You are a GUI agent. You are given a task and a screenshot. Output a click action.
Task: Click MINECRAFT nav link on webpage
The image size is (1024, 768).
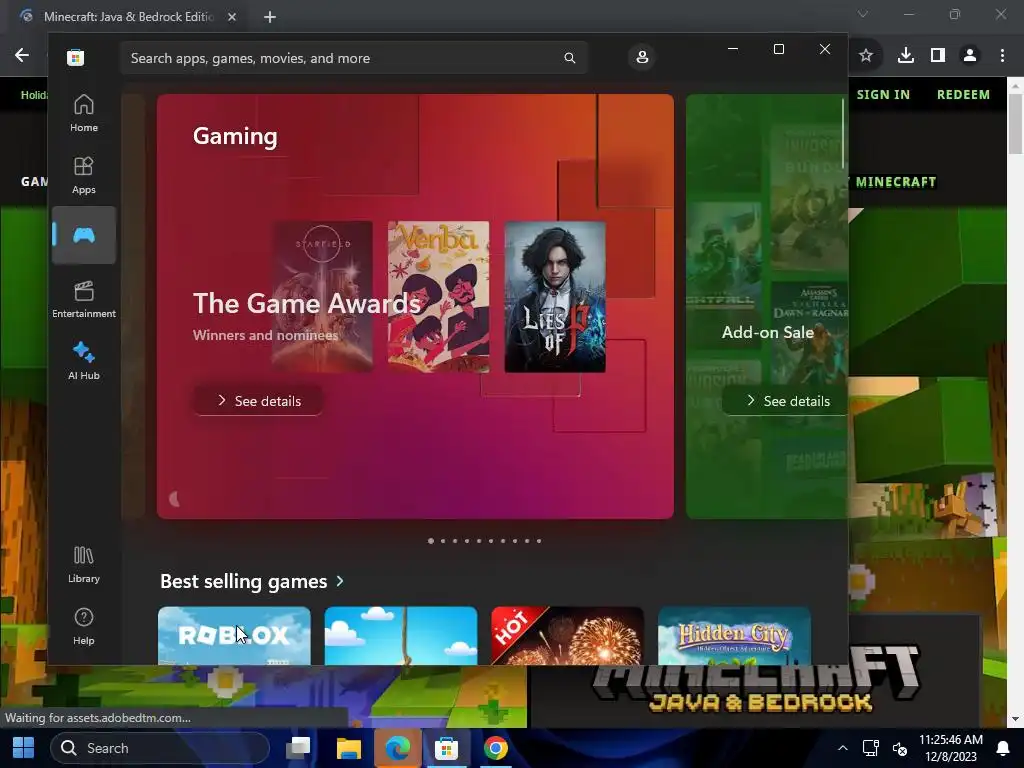click(x=896, y=182)
